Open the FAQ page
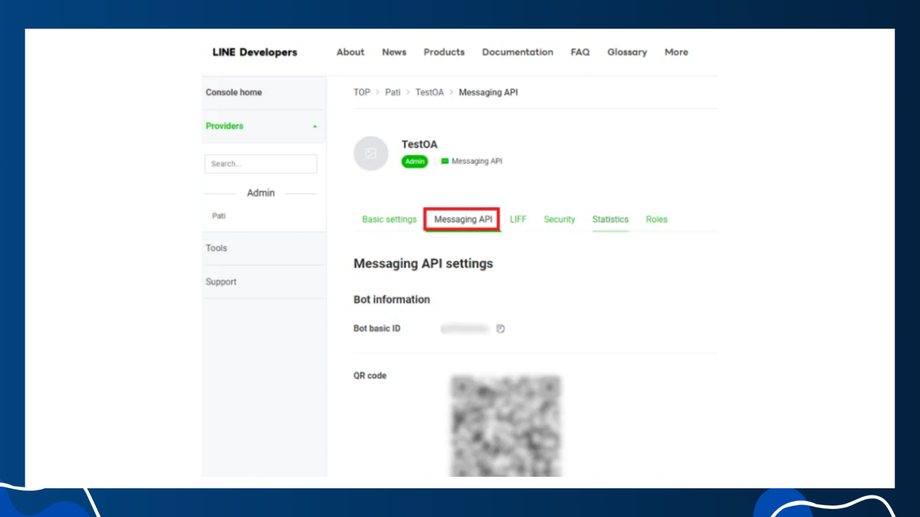920x517 pixels. [580, 52]
